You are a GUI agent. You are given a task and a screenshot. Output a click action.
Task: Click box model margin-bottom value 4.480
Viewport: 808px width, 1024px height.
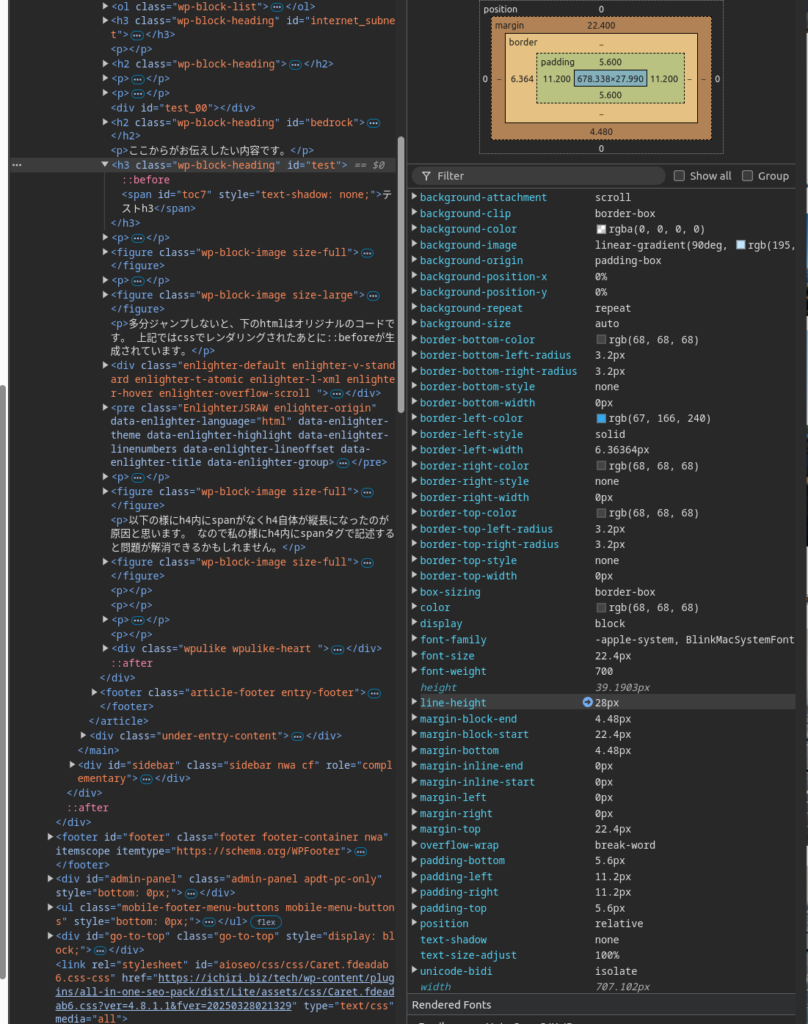601,132
